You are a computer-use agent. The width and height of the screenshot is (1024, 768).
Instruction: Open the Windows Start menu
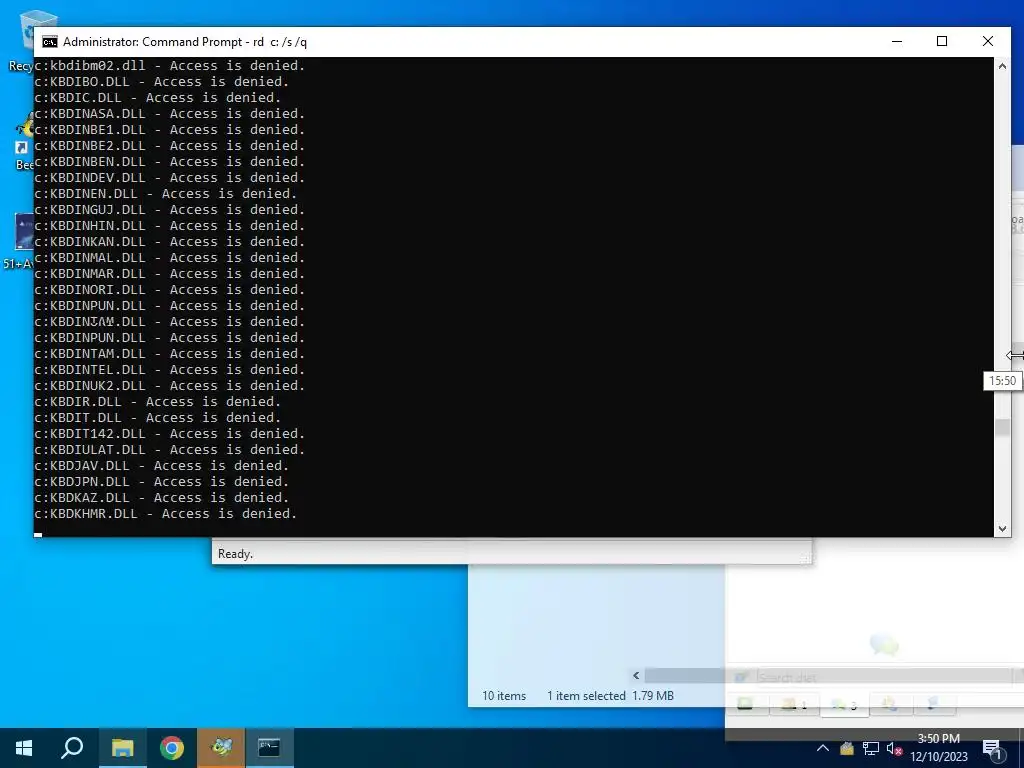click(24, 748)
